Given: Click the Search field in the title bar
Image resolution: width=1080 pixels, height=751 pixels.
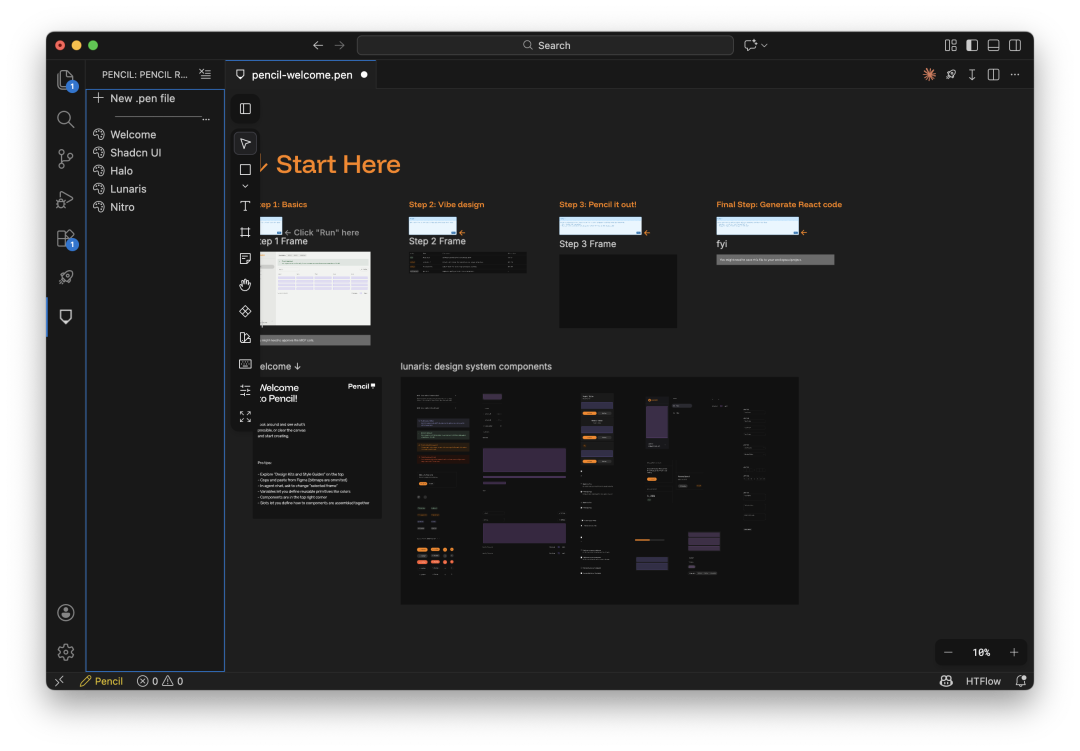Looking at the screenshot, I should pos(546,45).
